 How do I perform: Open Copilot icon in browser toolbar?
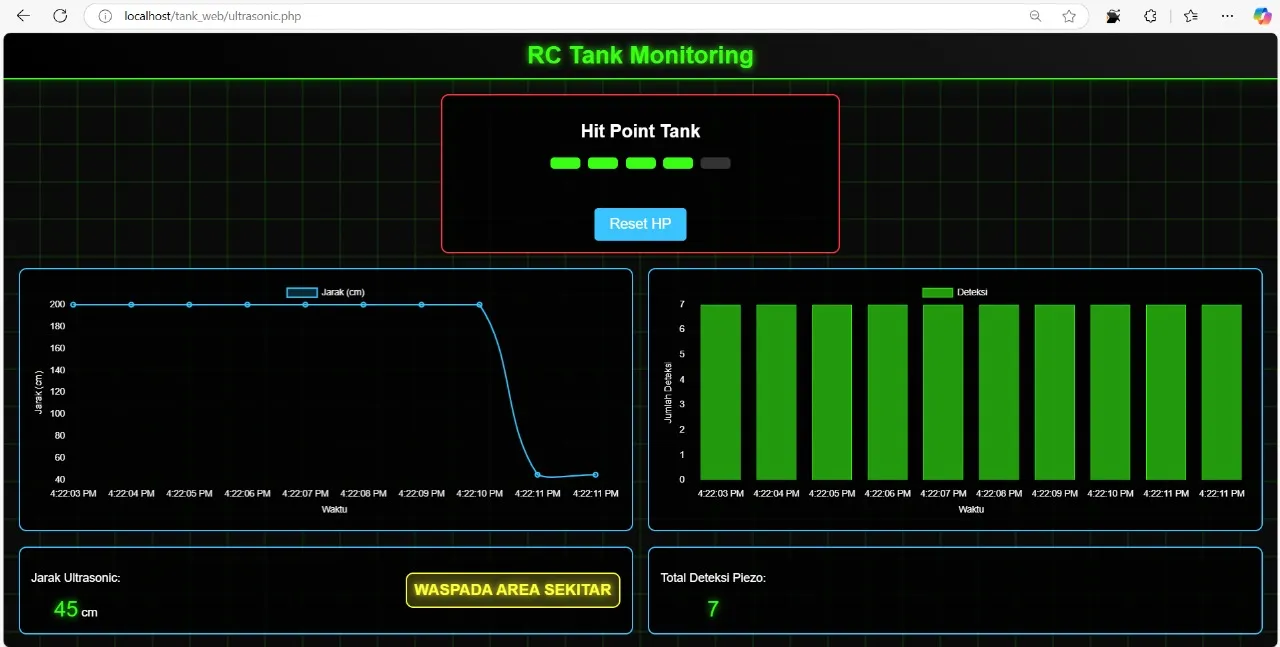[x=1262, y=16]
